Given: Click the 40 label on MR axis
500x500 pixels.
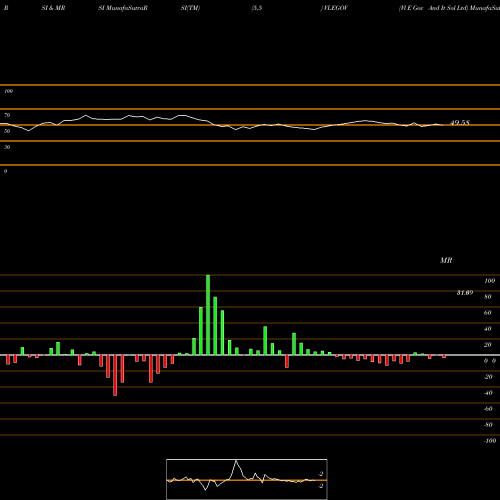Looking at the screenshot, I should pyautogui.click(x=488, y=329).
